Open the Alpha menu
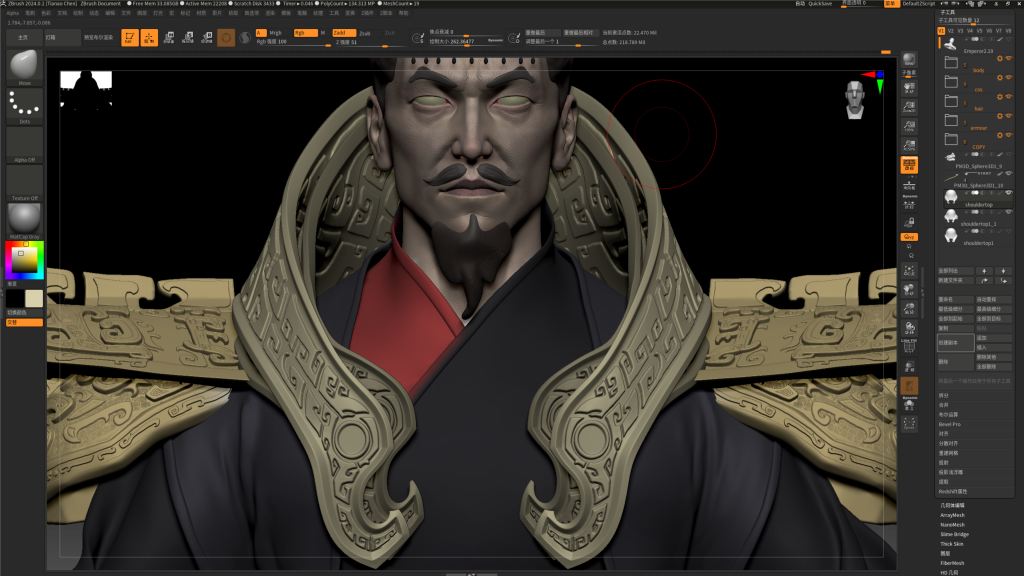Viewport: 1024px width, 576px height. coord(13,13)
